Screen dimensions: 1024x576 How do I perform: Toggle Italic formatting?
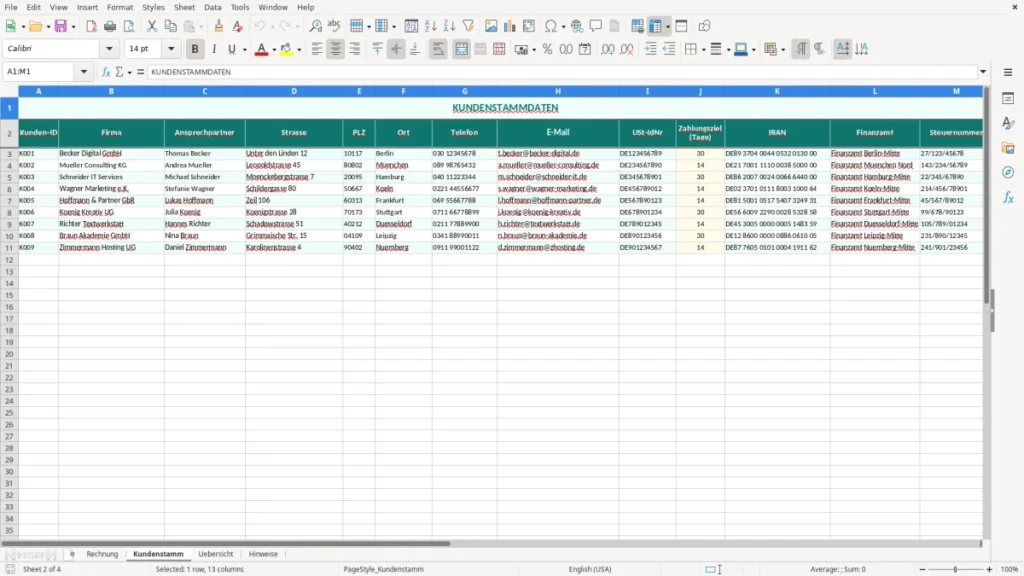[214, 49]
